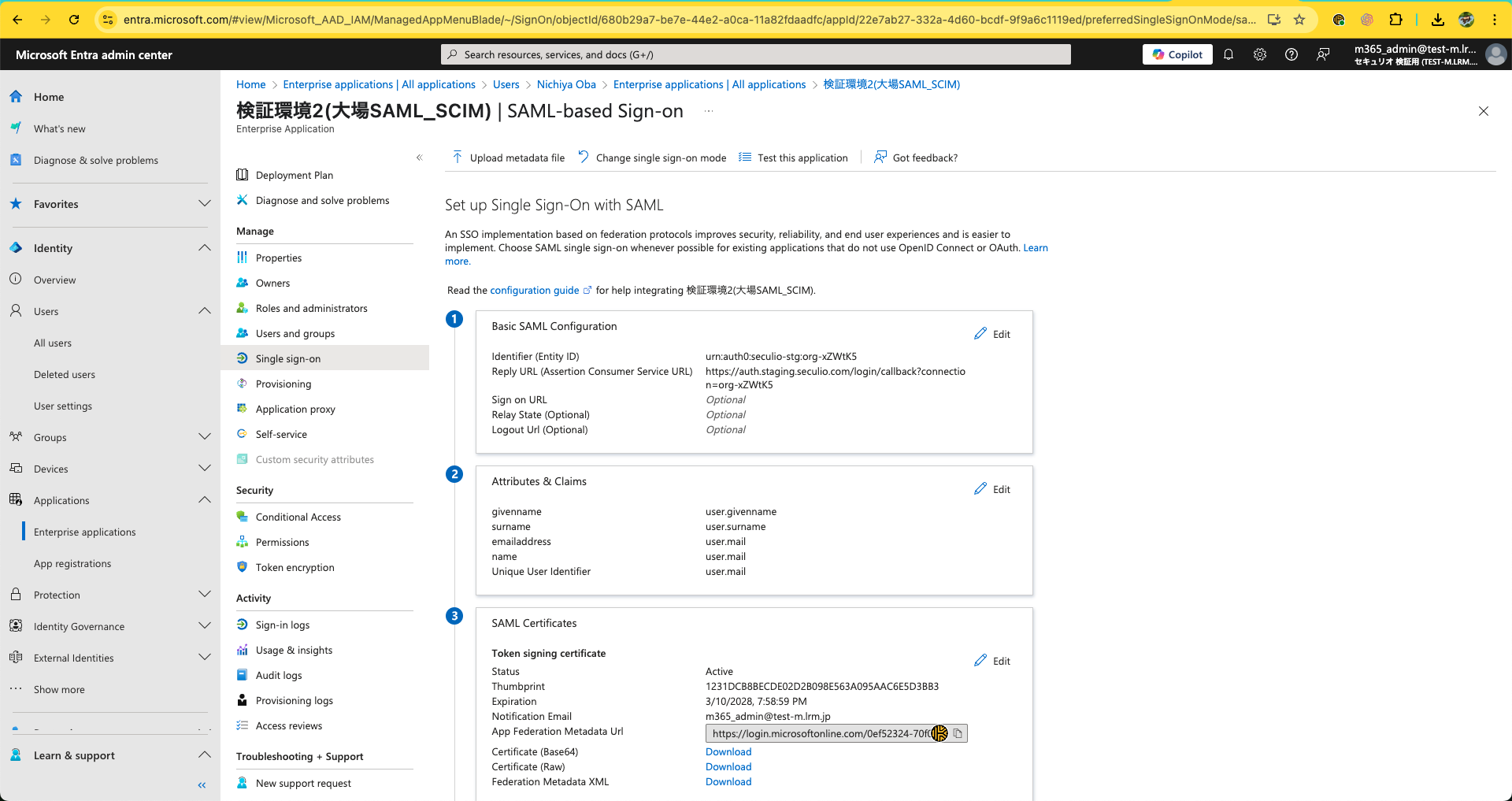Viewport: 1512px width, 801px height.
Task: Expand the External Identities section
Action: 205,658
